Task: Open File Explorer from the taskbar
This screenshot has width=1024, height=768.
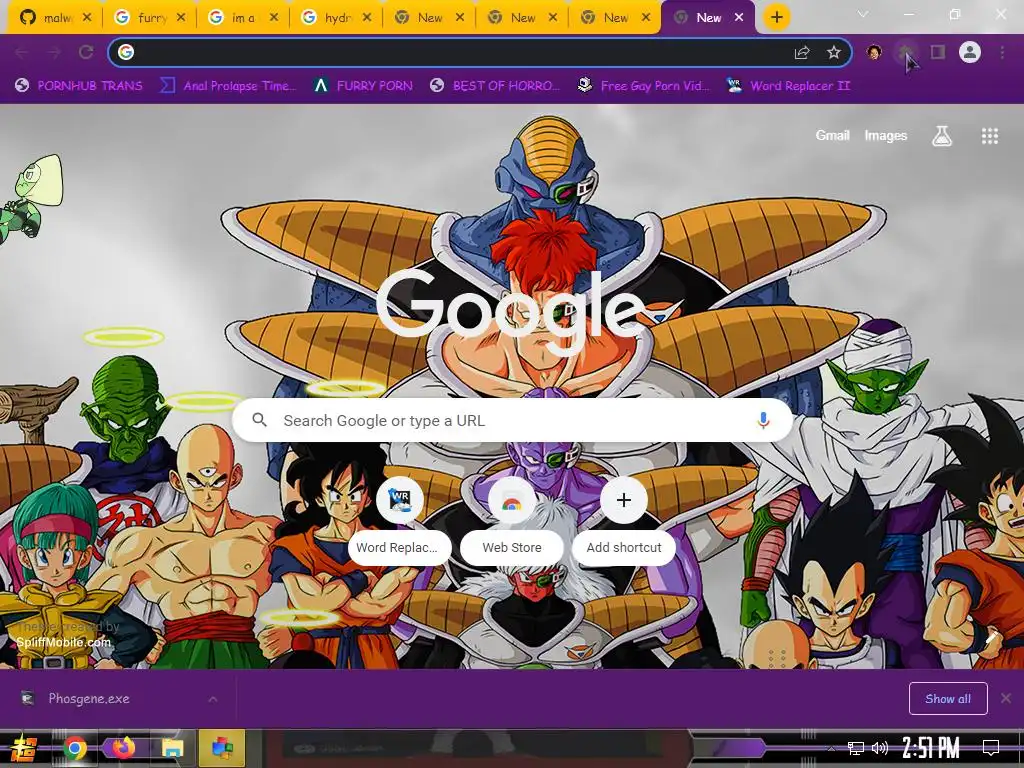Action: (x=172, y=748)
